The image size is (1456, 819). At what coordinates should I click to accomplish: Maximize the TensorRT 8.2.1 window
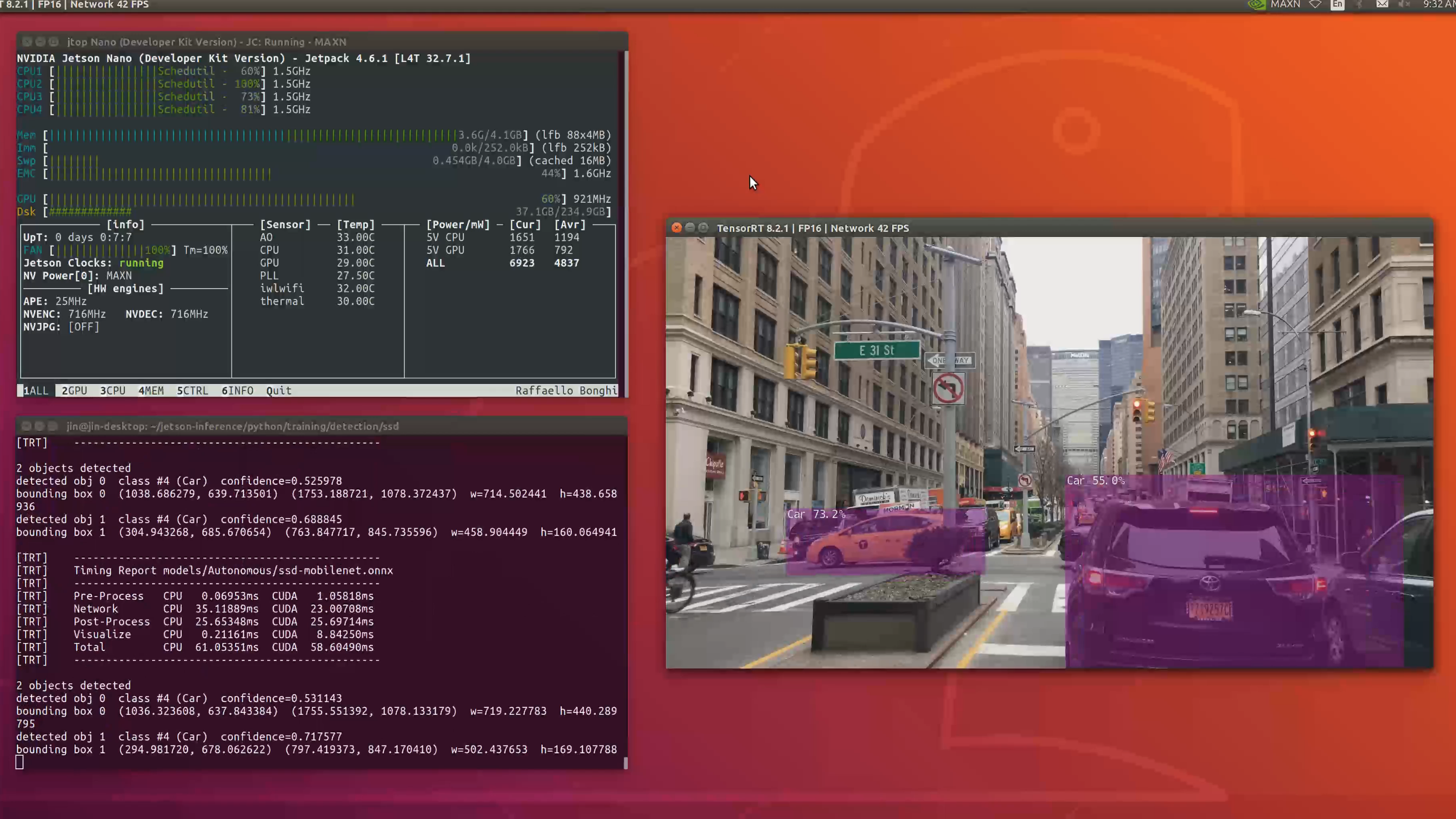703,228
